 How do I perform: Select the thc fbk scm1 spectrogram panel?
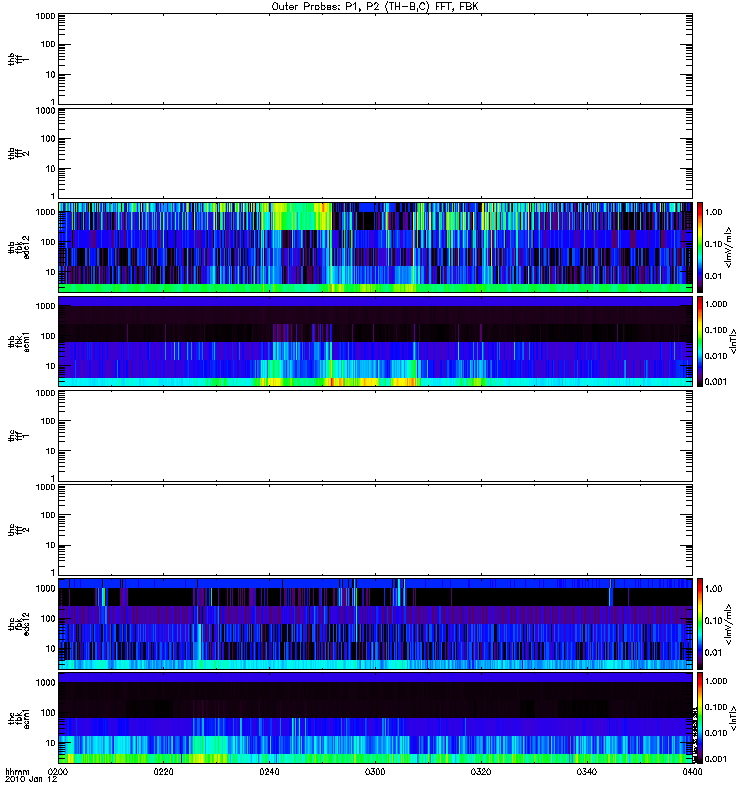375,718
